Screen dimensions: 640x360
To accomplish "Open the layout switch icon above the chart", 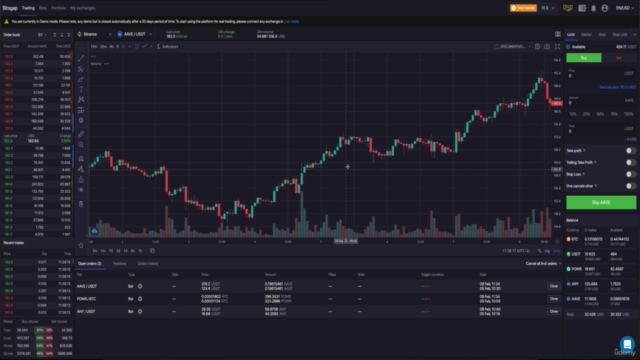I will (558, 34).
